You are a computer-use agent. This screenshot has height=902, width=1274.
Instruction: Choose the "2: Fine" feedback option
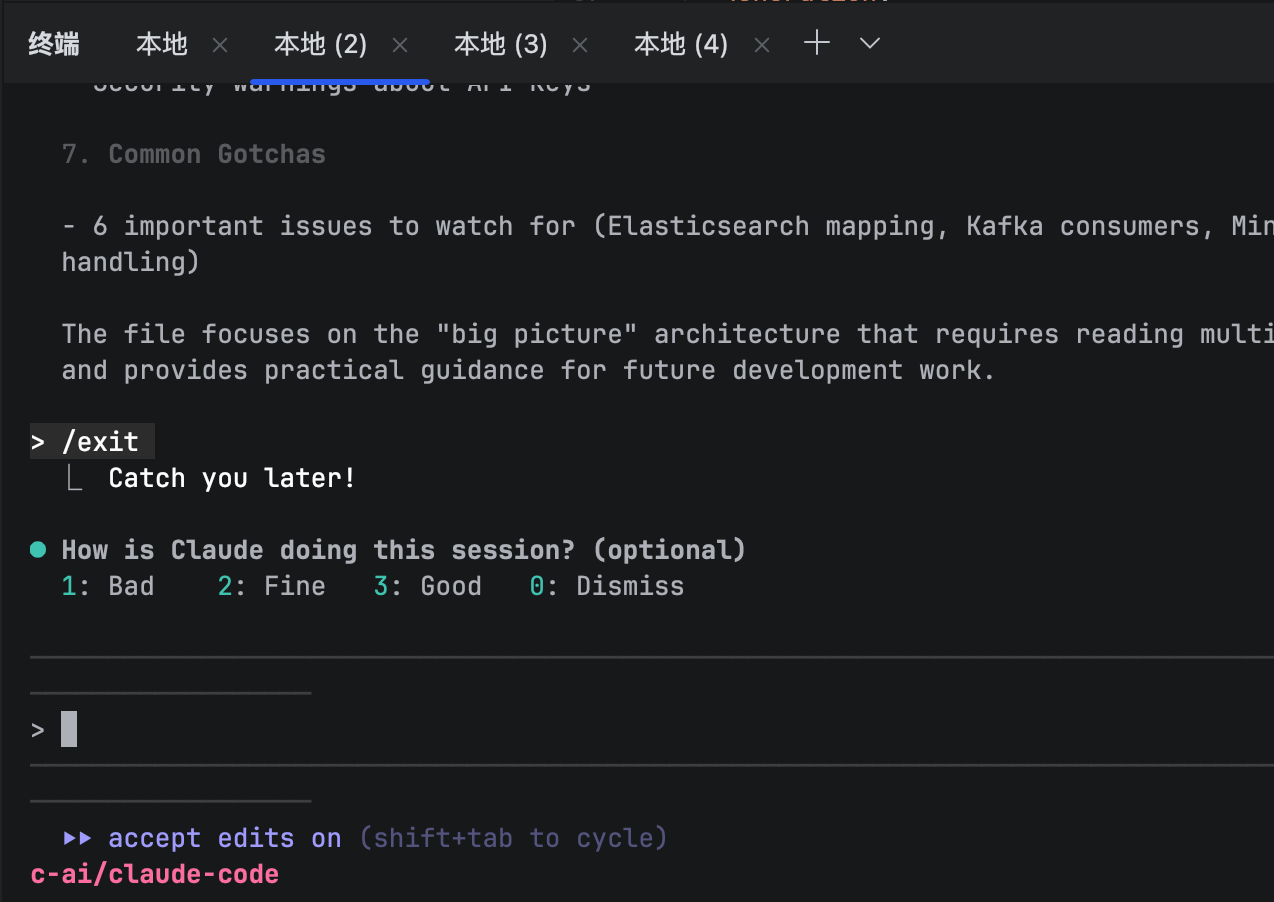pyautogui.click(x=272, y=586)
